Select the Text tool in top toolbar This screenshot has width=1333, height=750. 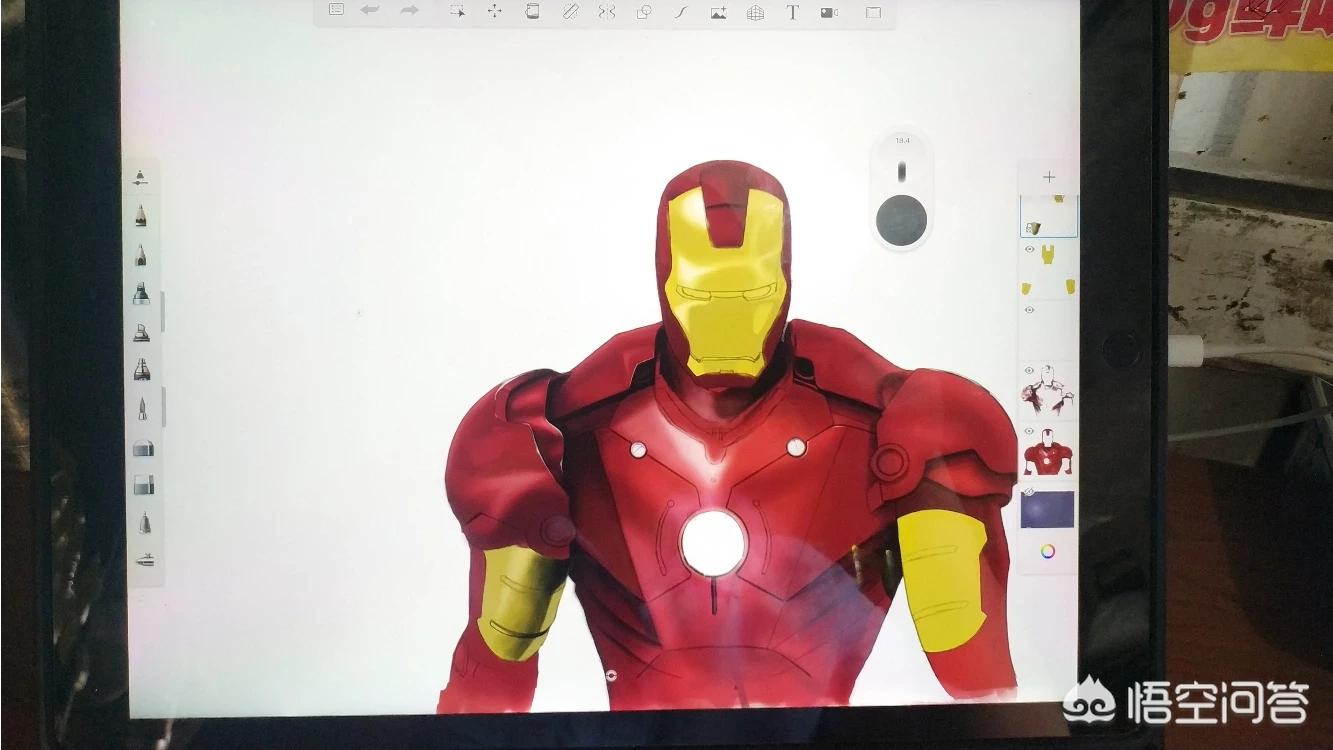point(792,12)
